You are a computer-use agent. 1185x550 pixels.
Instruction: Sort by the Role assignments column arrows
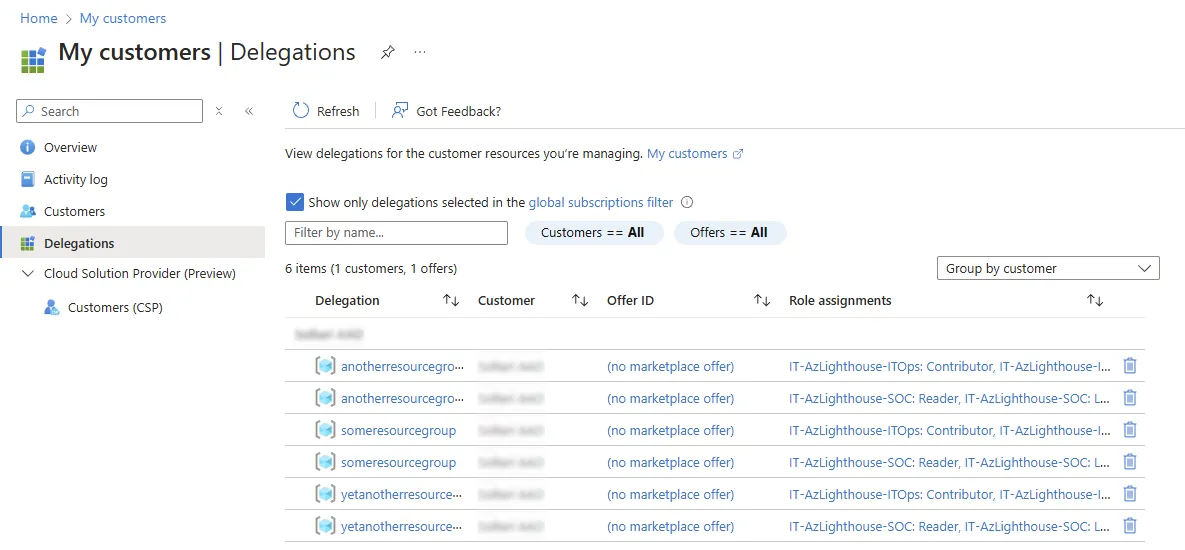coord(1095,301)
